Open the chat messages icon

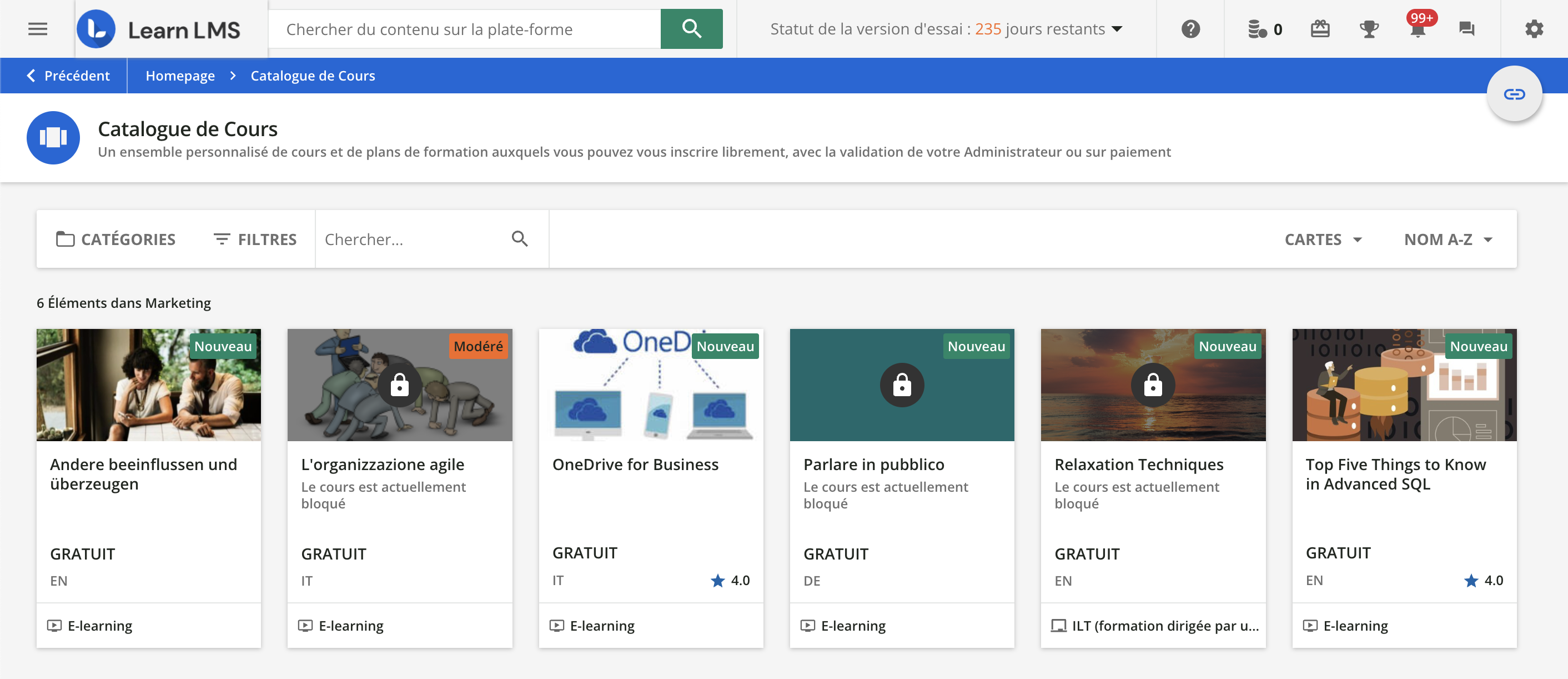1466,29
